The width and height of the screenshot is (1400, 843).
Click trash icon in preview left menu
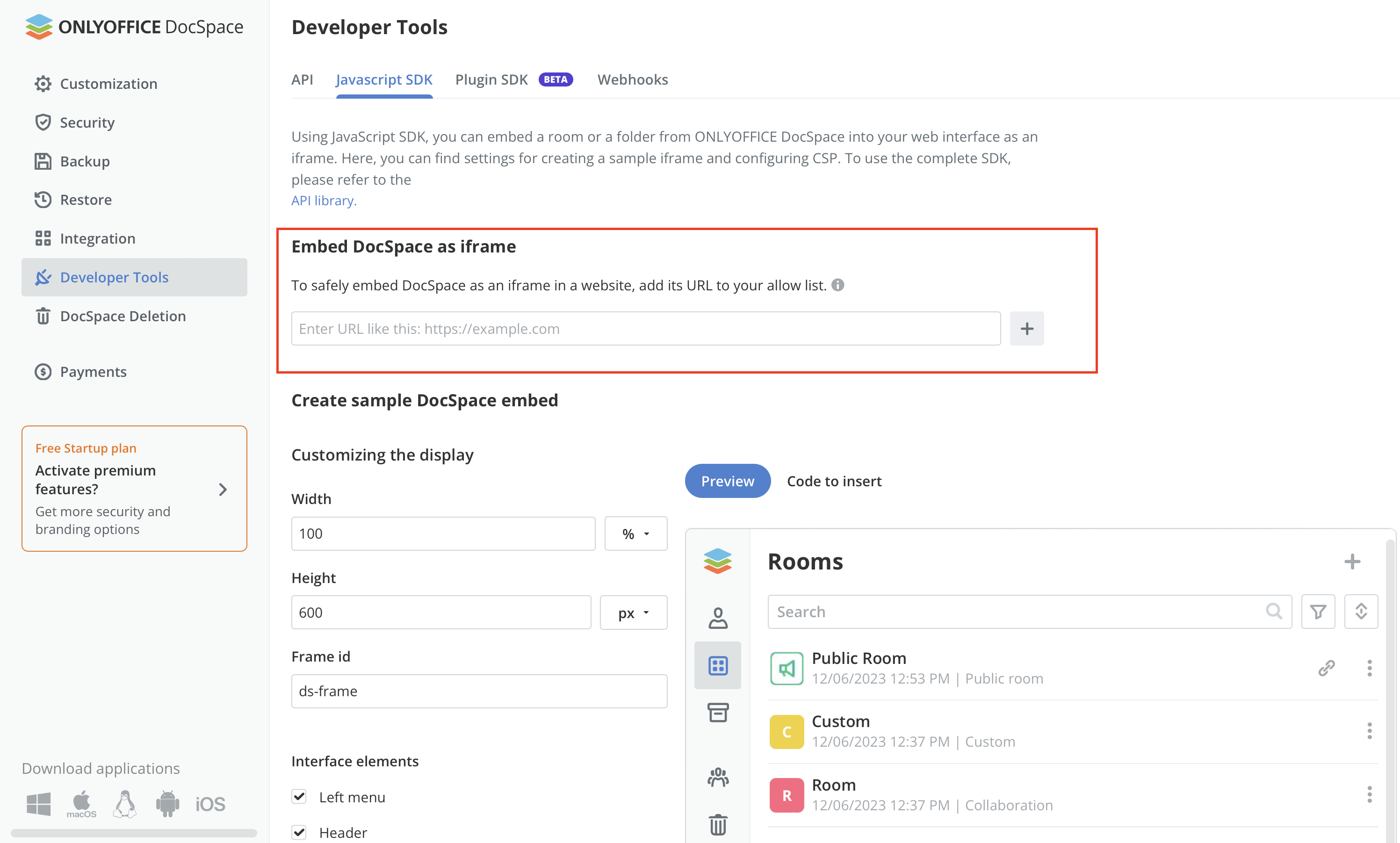pyautogui.click(x=718, y=824)
